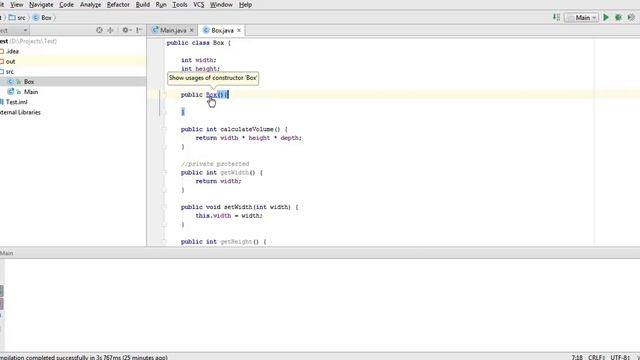Click the compilation completed status bar message
Screen dimensions: 640x360
pos(84,357)
